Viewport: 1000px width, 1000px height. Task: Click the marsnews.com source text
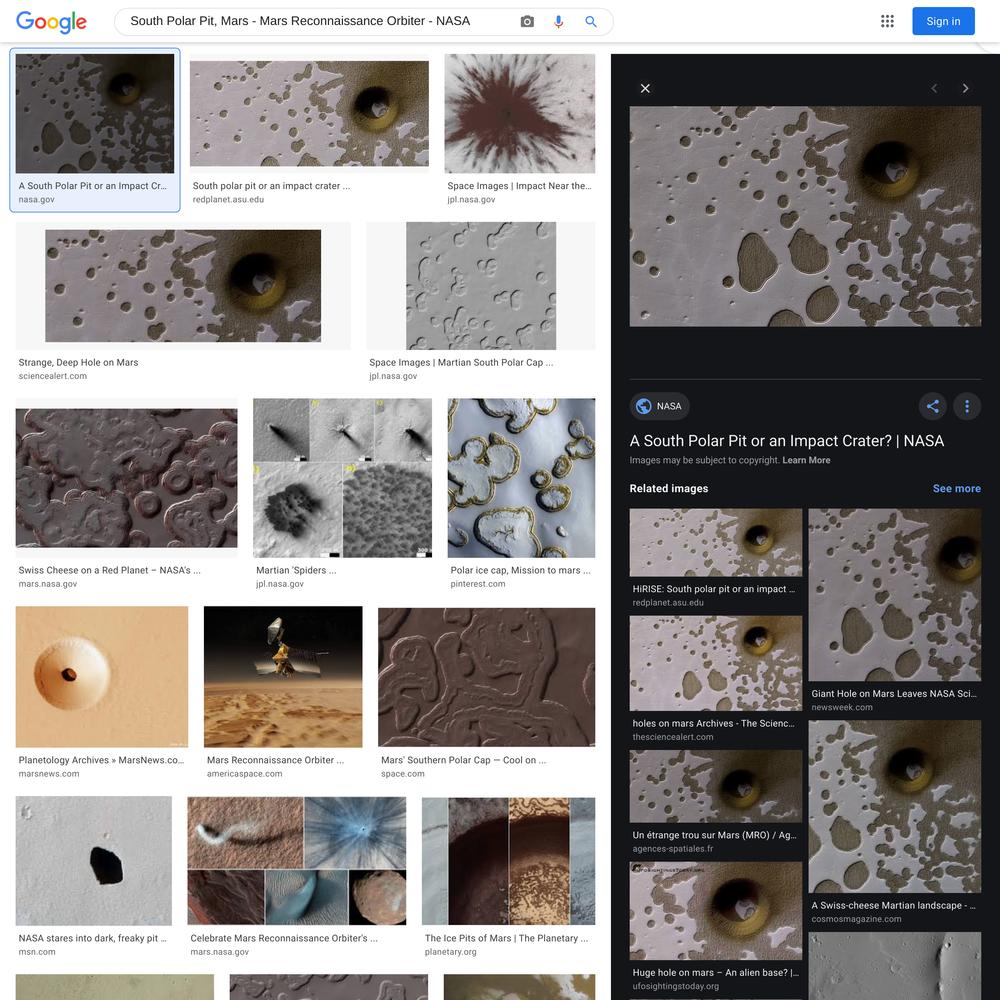[x=49, y=774]
